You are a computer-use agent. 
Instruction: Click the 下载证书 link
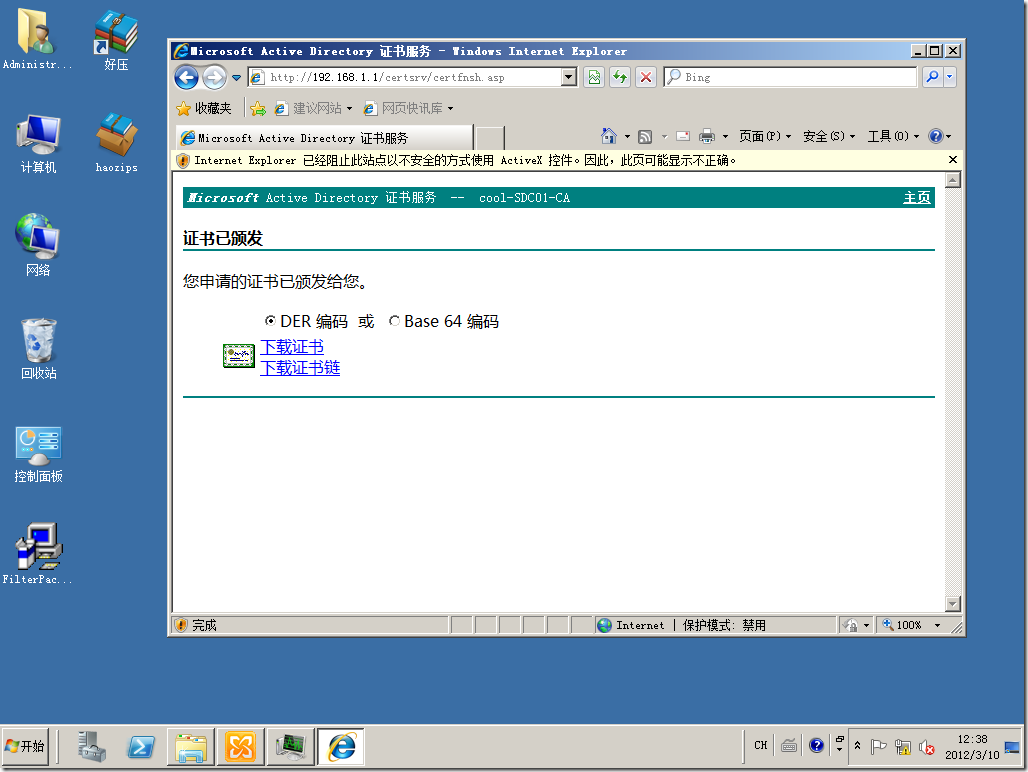pos(291,346)
